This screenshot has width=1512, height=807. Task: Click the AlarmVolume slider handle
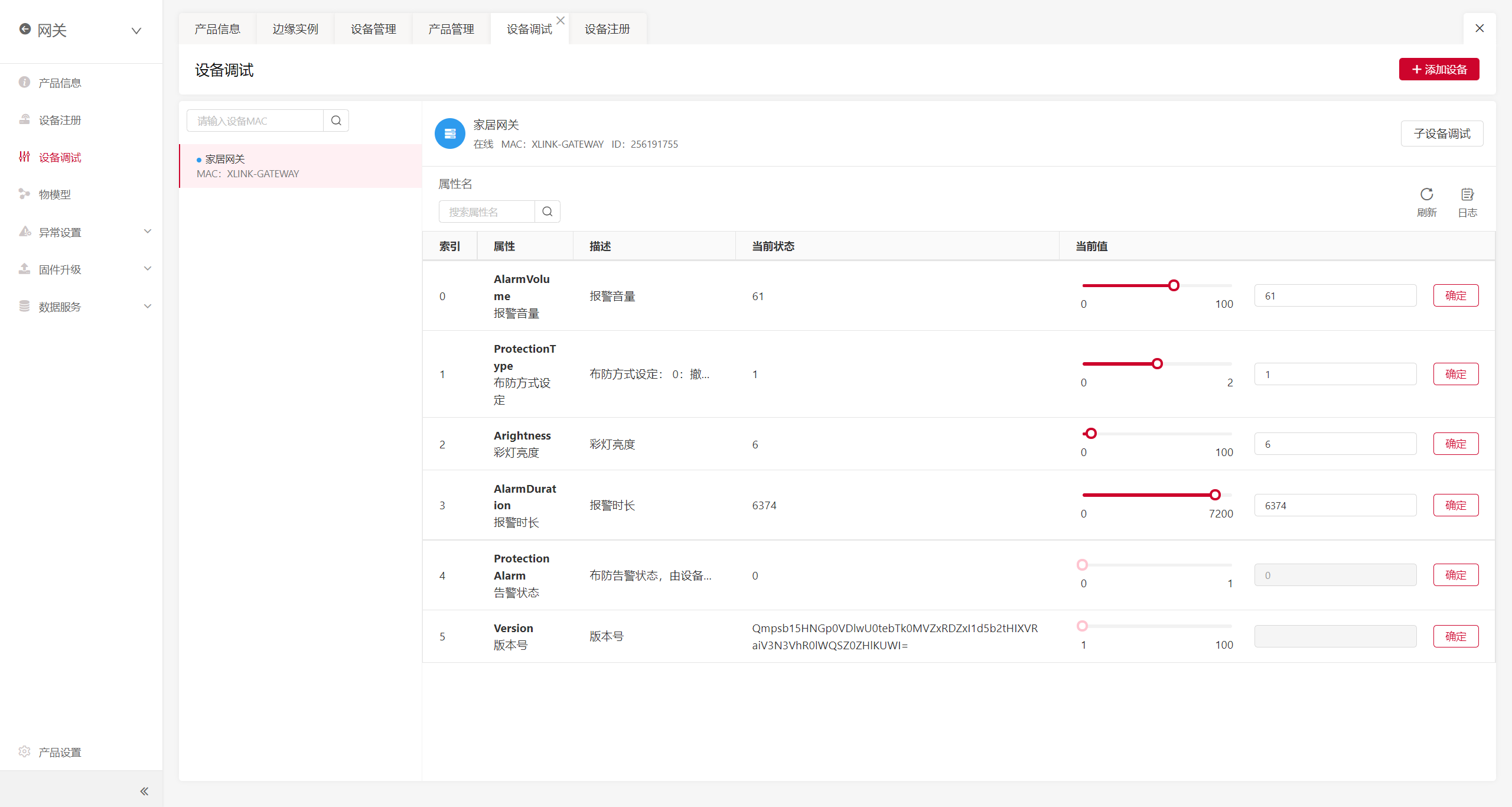(1174, 285)
